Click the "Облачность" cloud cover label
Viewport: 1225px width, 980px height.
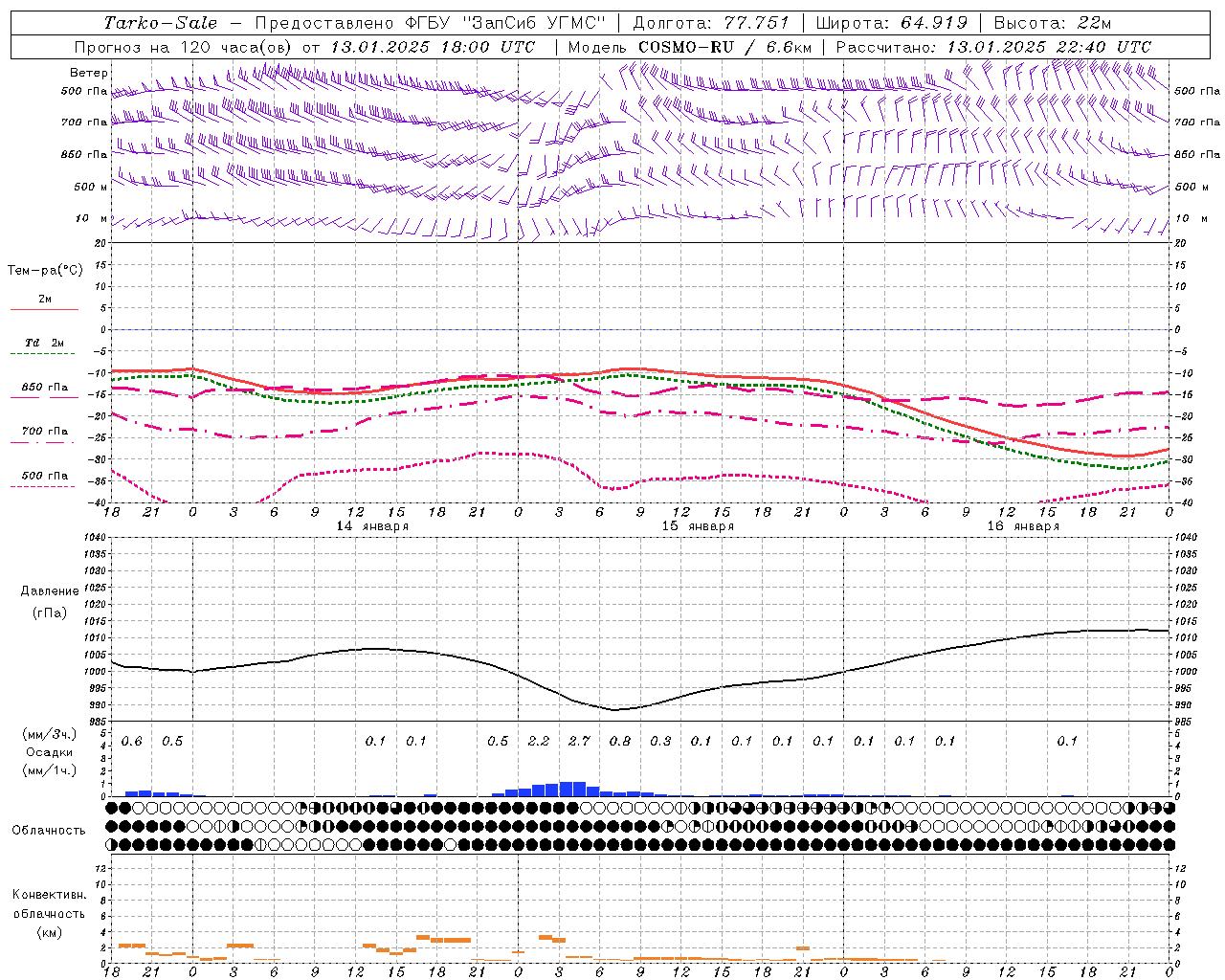tap(49, 831)
